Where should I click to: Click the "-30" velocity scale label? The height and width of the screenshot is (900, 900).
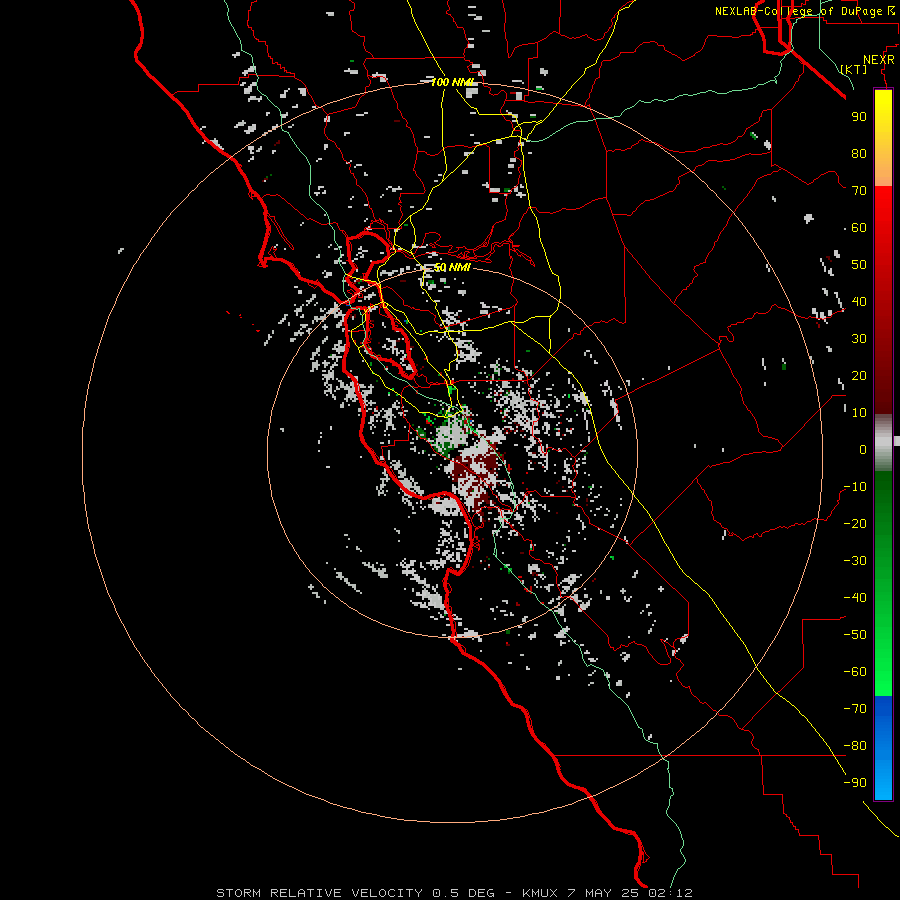tap(855, 561)
